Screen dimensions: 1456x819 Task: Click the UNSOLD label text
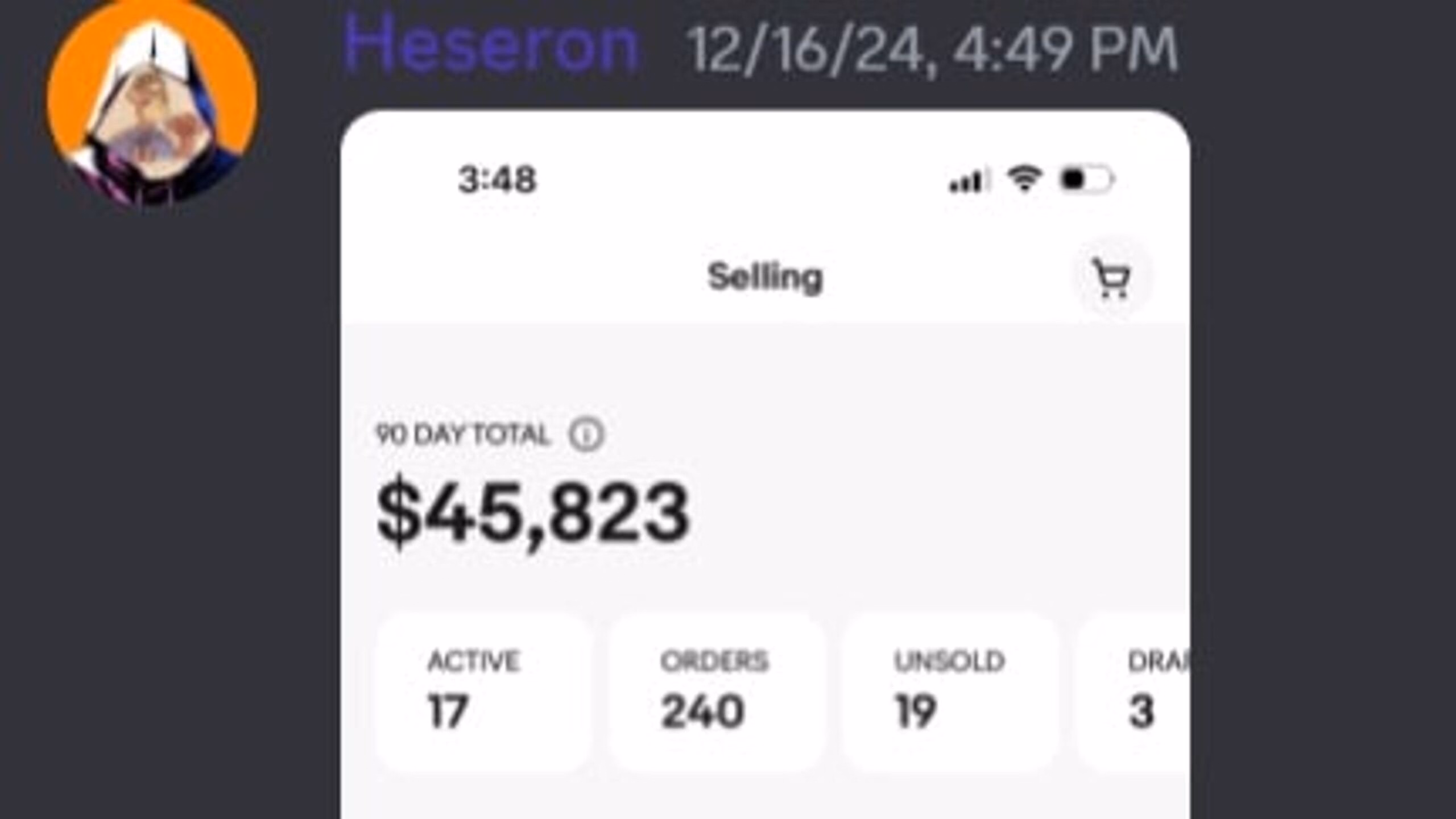click(949, 661)
